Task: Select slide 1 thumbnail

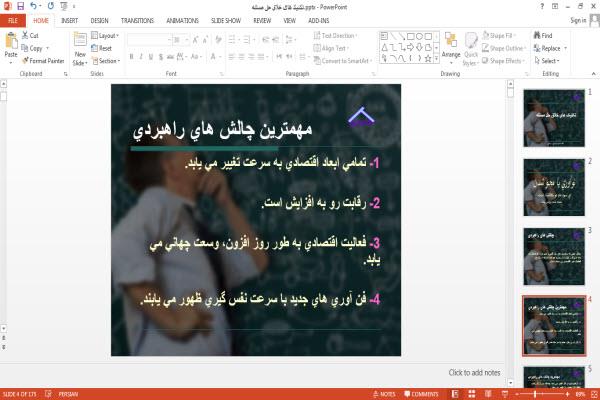Action: tap(554, 118)
